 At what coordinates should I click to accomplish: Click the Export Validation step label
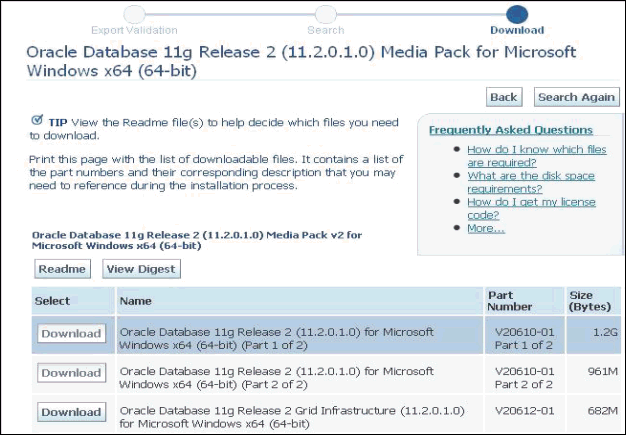pyautogui.click(x=134, y=30)
